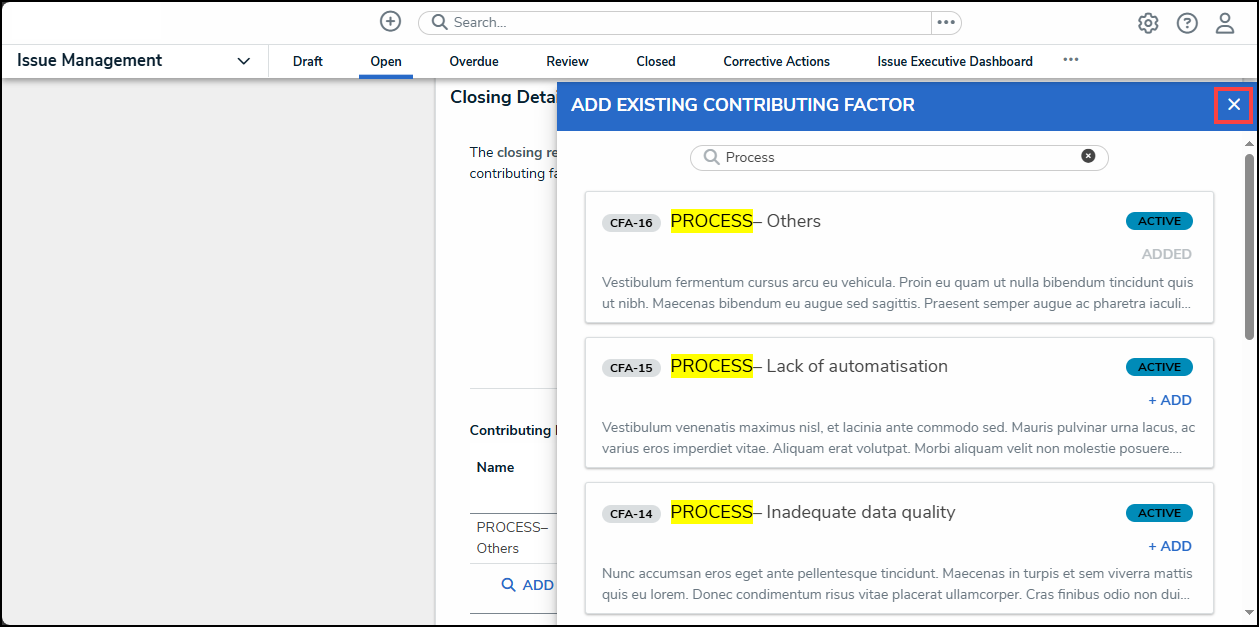
Task: Expand the Issue Management dropdown
Action: click(x=243, y=61)
